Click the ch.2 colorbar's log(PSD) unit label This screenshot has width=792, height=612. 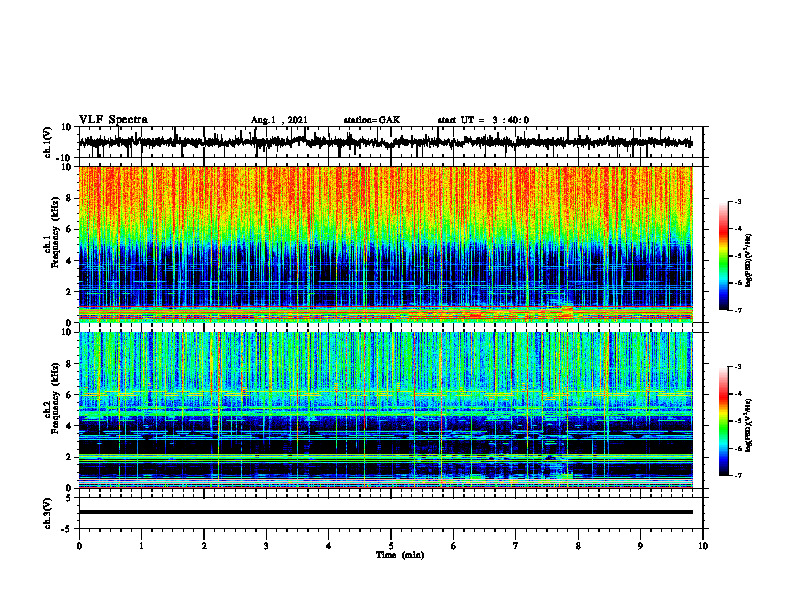pos(748,426)
